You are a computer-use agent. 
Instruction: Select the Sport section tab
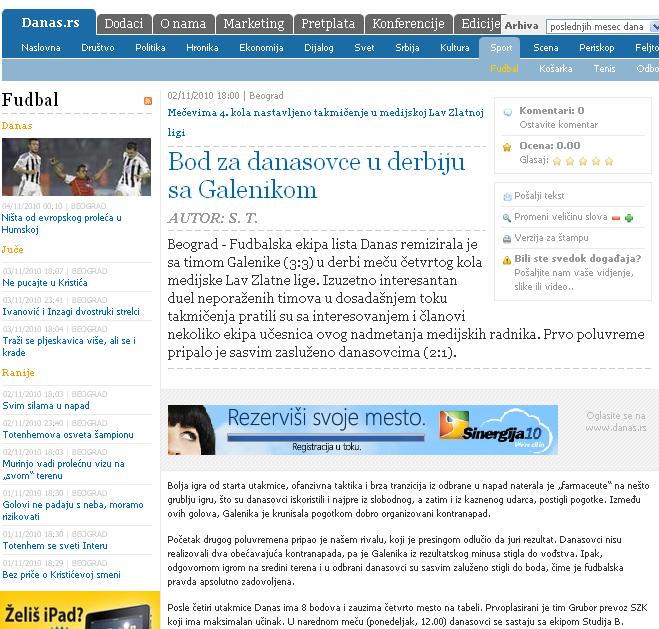tap(500, 47)
